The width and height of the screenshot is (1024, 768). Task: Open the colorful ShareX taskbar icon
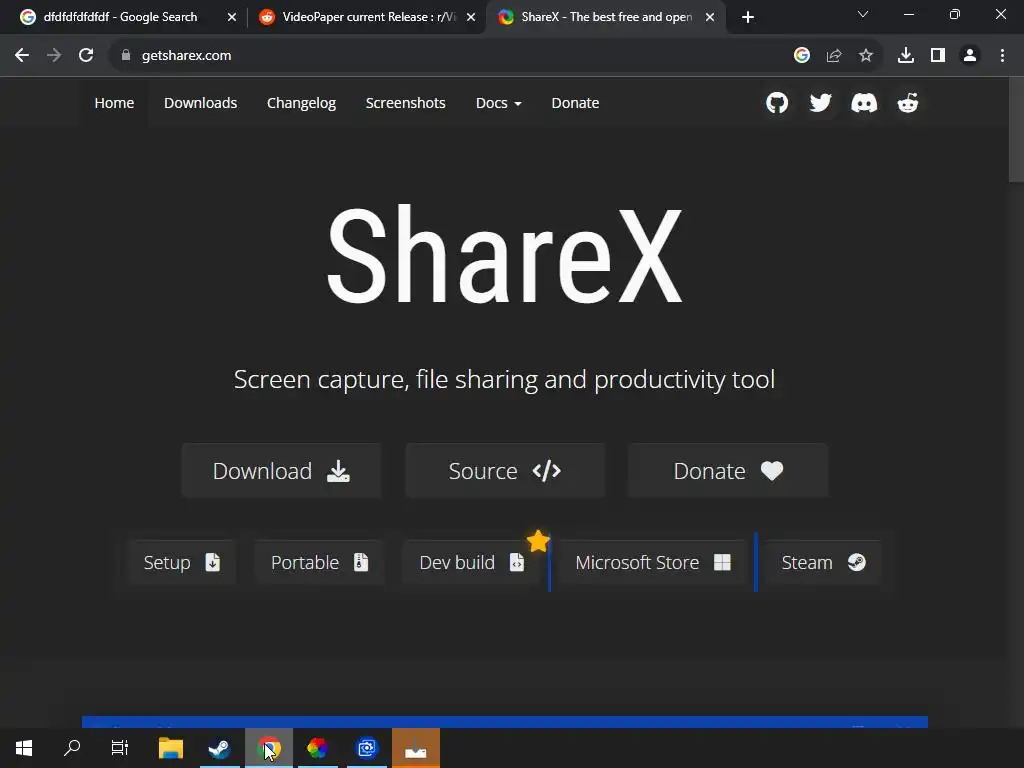pyautogui.click(x=317, y=748)
